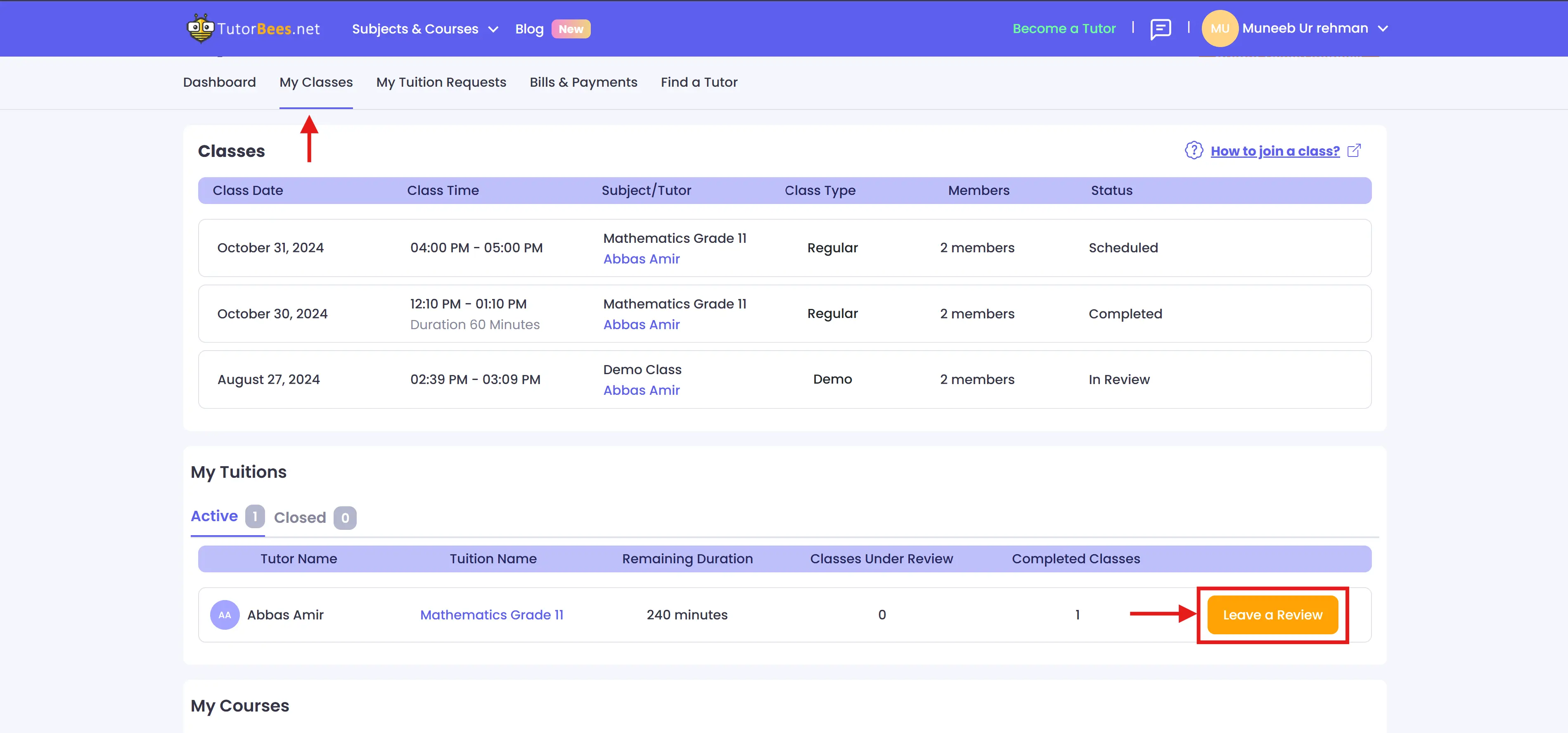Go to the Dashboard tab
1568x733 pixels.
click(219, 82)
